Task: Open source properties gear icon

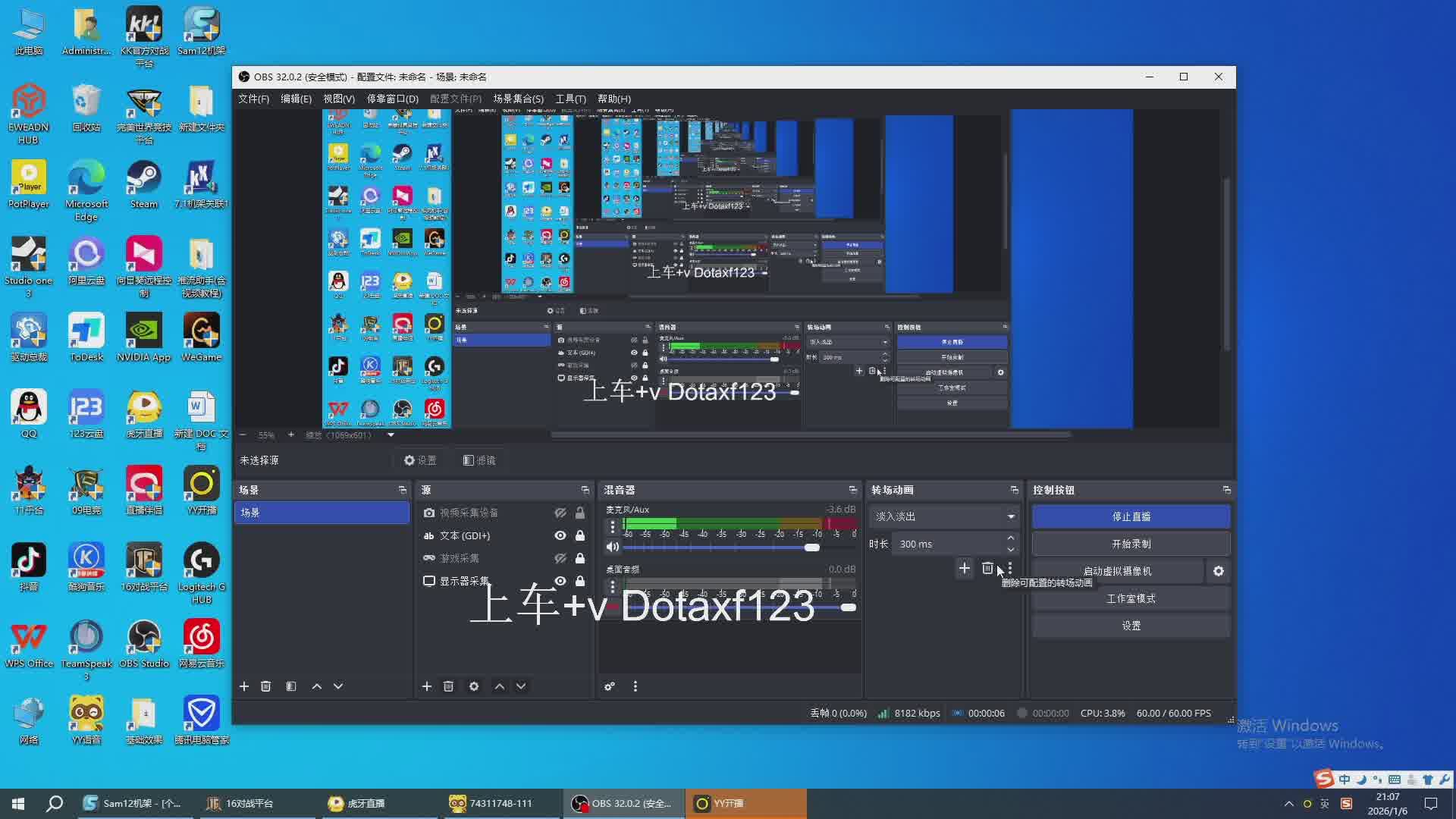Action: coord(474,686)
